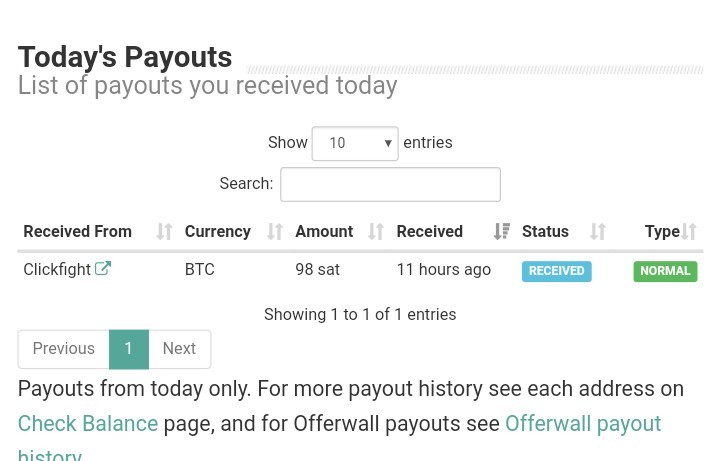Image resolution: width=720 pixels, height=461 pixels.
Task: Open the Show entries dropdown
Action: (x=355, y=143)
